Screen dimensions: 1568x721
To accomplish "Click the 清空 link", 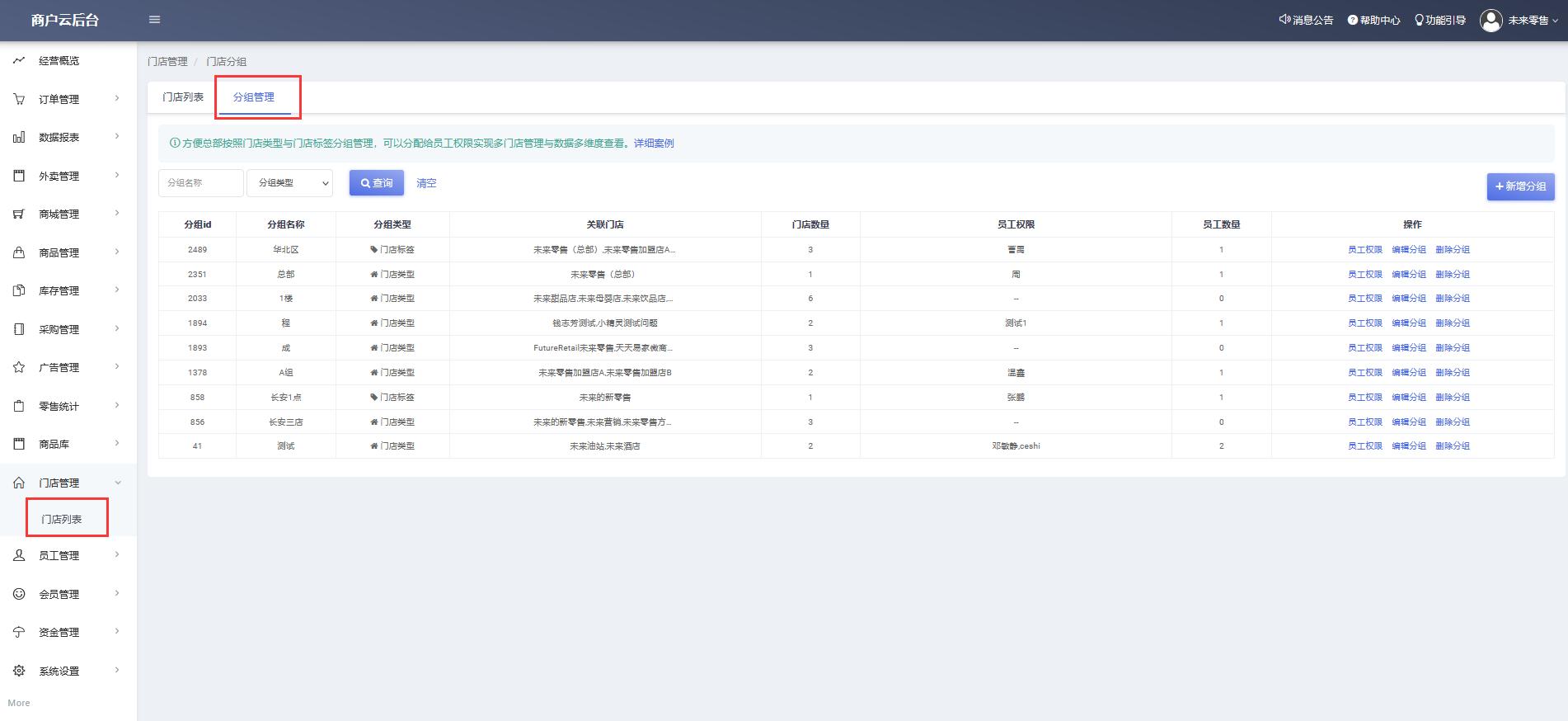I will (426, 183).
